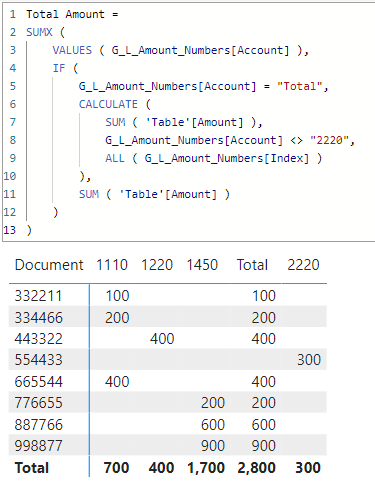Click G_L_Amount_Numbers[Account] on line 5
Image resolution: width=375 pixels, height=498 pixels.
[x=167, y=86]
